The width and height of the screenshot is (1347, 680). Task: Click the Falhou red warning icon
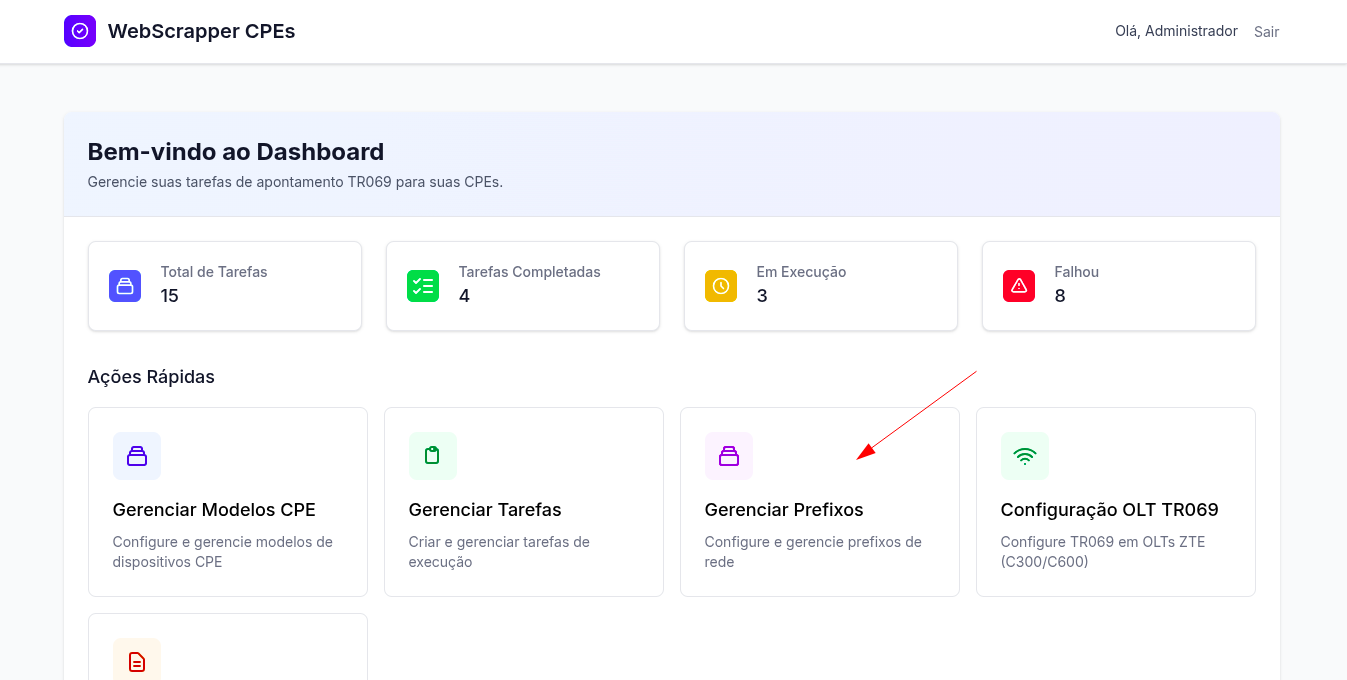tap(1019, 286)
